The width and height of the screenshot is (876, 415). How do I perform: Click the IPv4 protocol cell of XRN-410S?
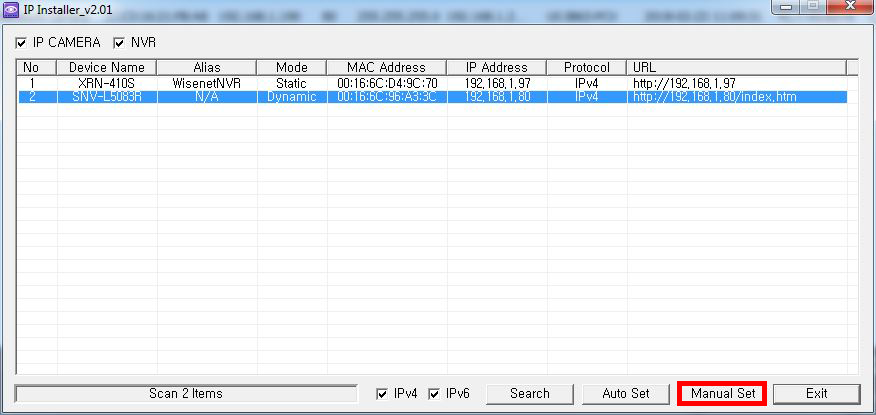coord(587,84)
